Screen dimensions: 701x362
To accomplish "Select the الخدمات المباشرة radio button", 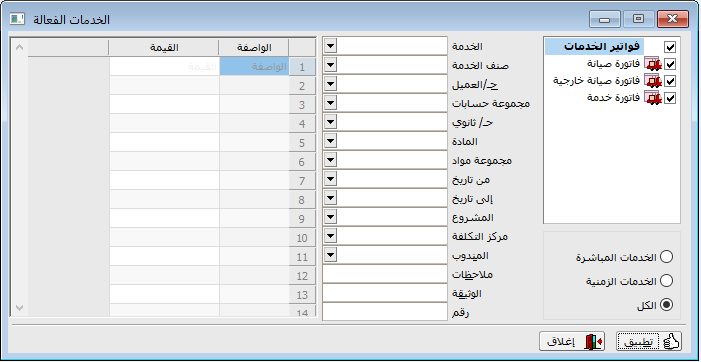I will pyautogui.click(x=667, y=257).
